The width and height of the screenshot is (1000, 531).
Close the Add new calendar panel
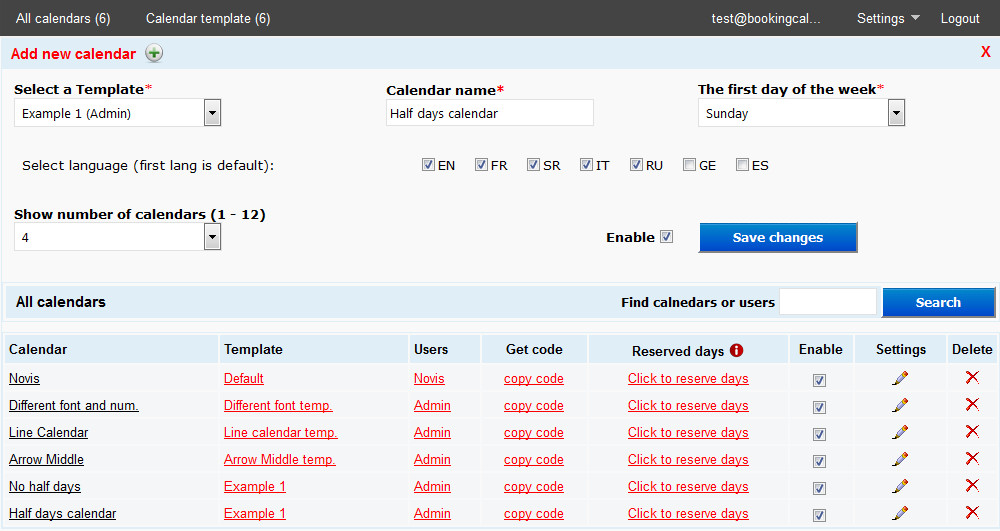coord(985,52)
